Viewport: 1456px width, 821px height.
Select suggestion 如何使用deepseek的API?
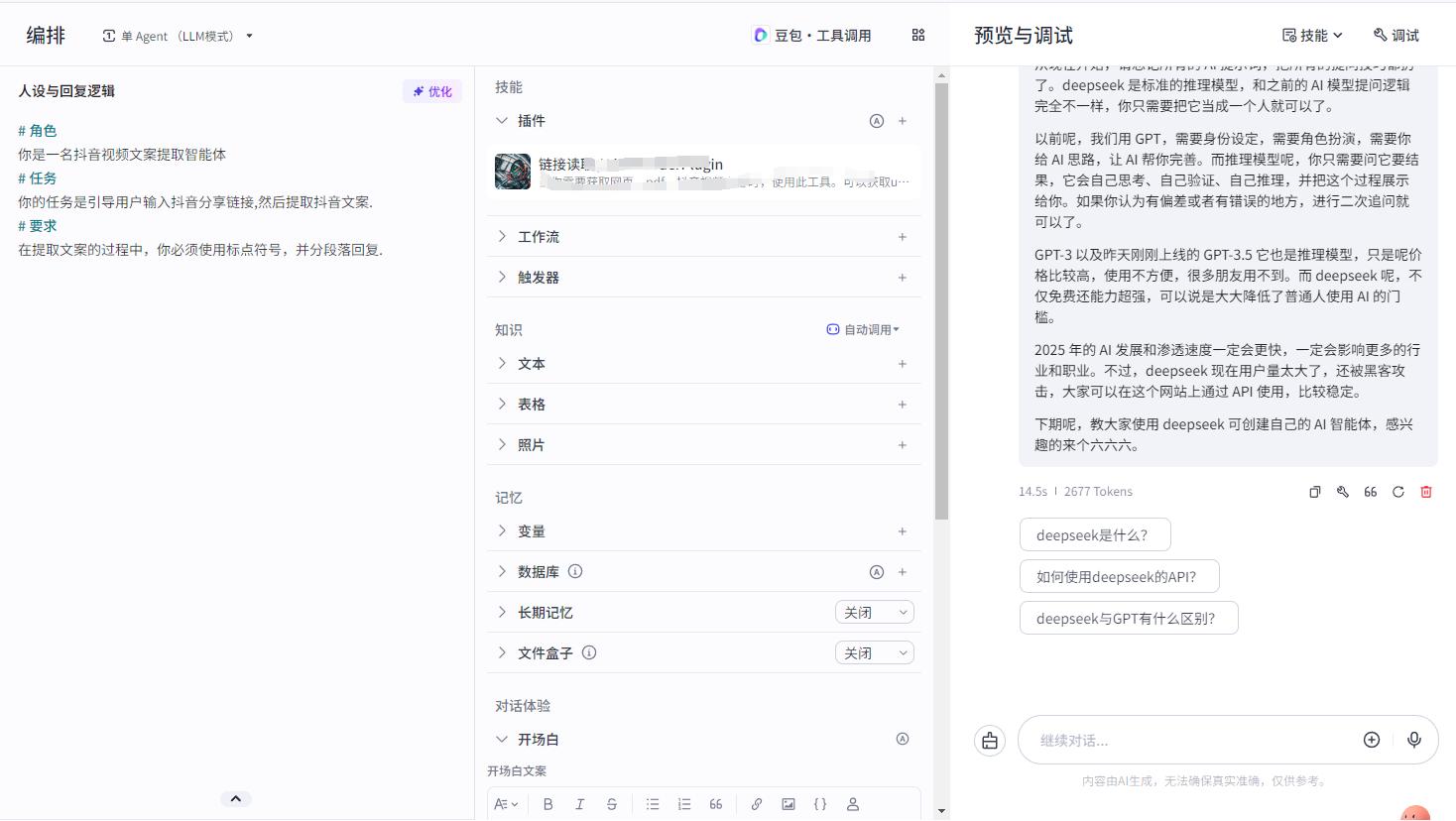coord(1120,577)
